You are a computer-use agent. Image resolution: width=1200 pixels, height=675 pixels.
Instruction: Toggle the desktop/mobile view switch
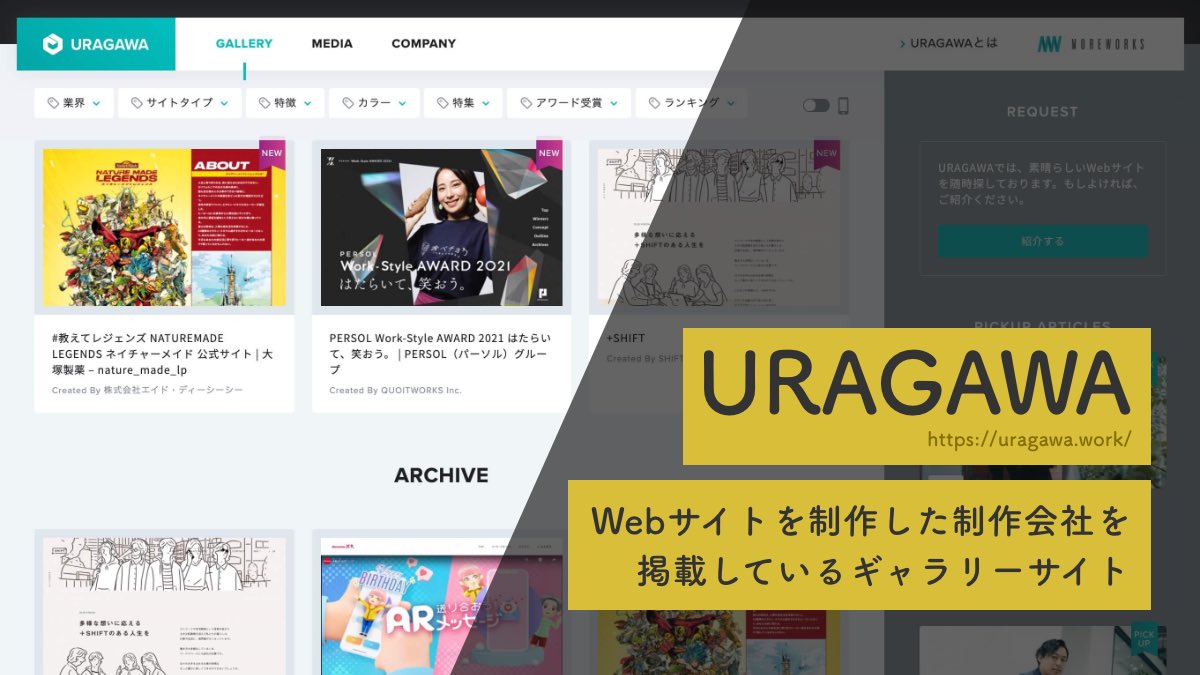(816, 105)
